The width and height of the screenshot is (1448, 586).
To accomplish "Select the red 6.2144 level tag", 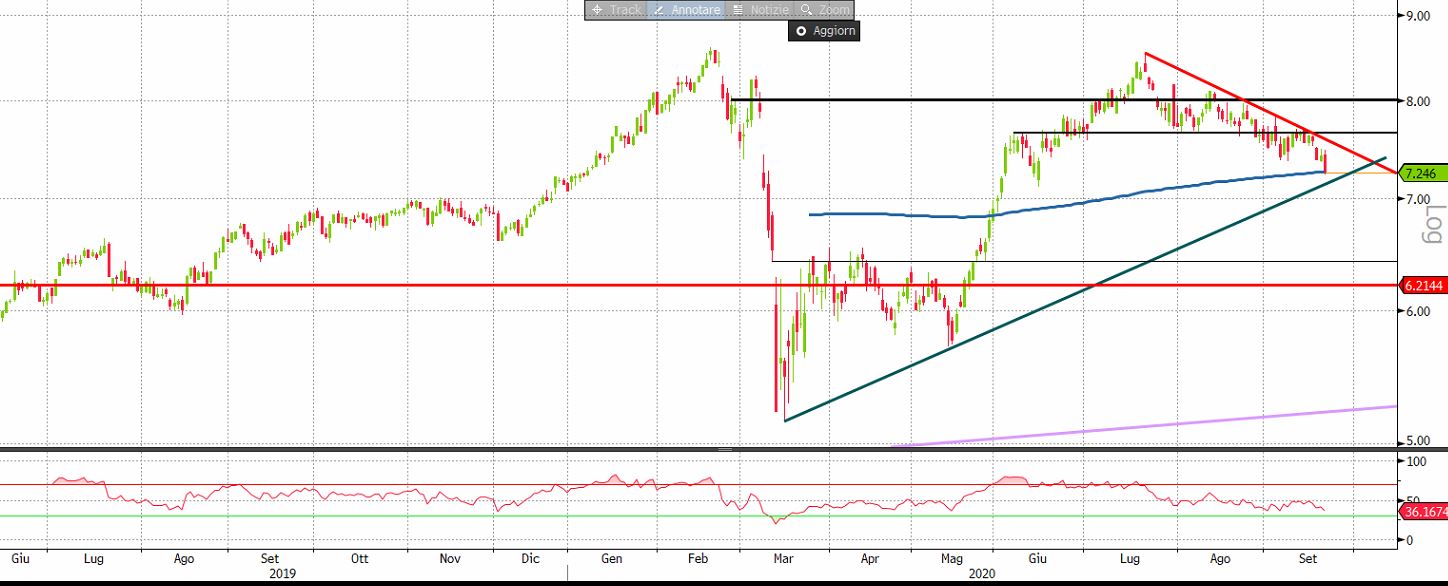I will click(x=1423, y=285).
